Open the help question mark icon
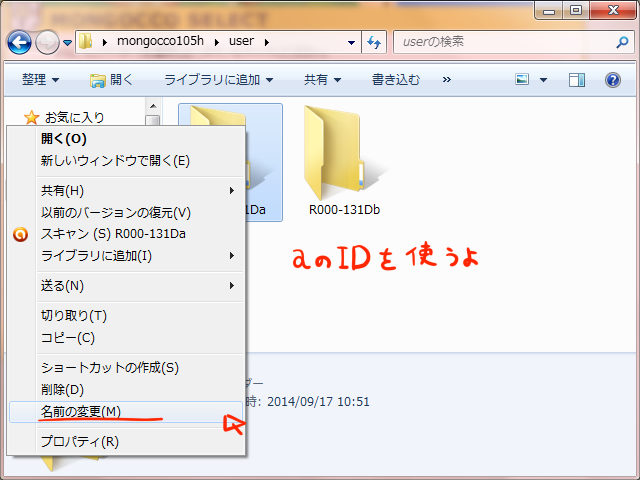 click(x=612, y=79)
